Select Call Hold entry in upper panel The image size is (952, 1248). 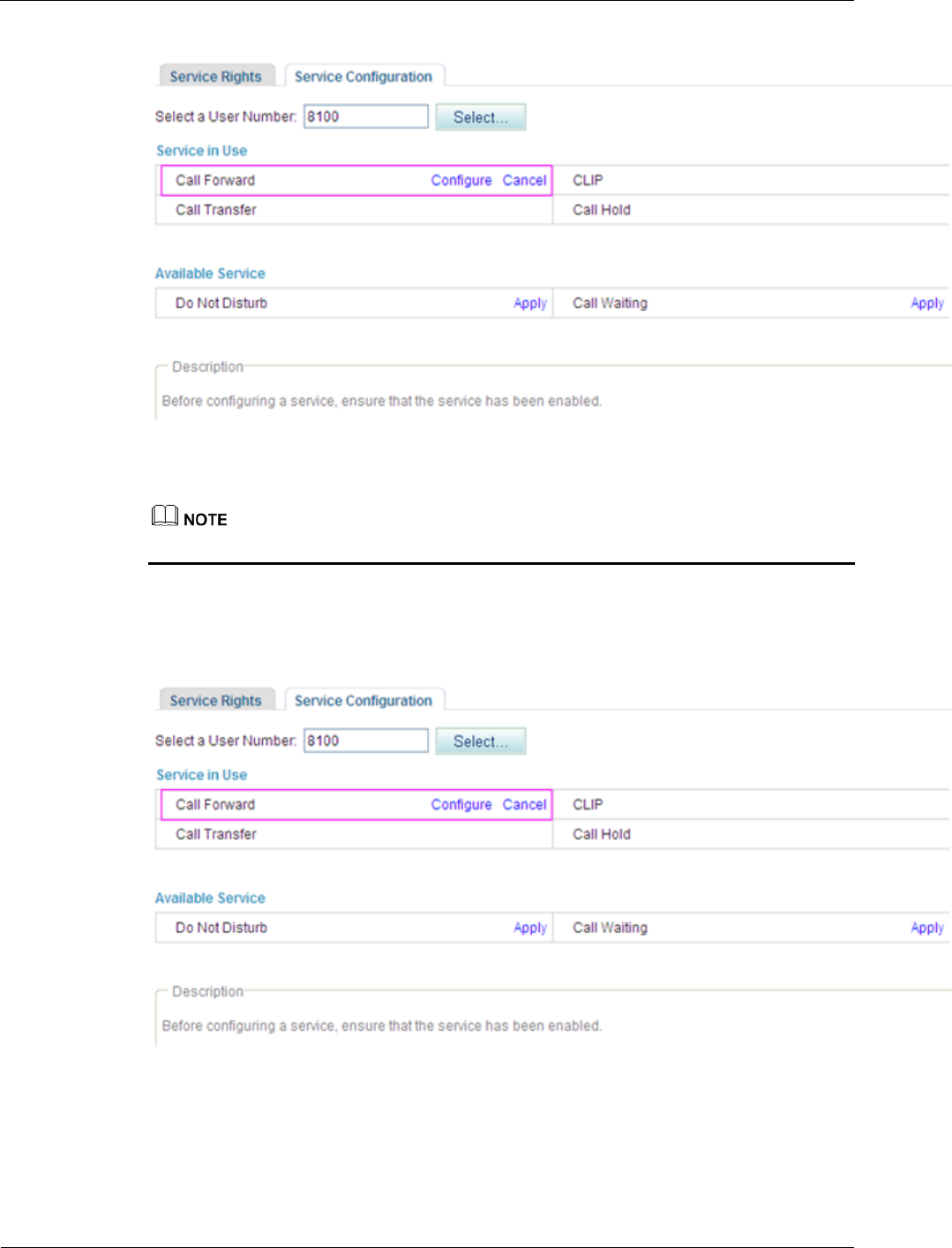(x=602, y=210)
